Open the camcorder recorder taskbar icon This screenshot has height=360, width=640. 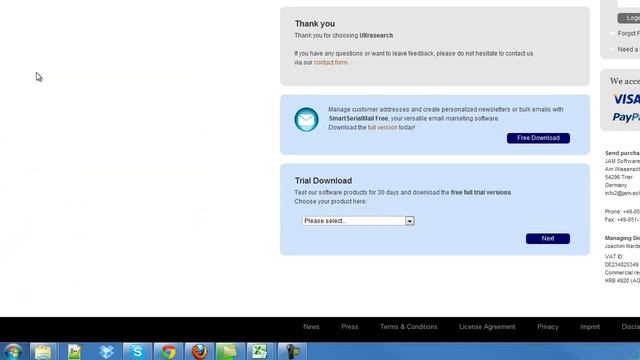(291, 352)
